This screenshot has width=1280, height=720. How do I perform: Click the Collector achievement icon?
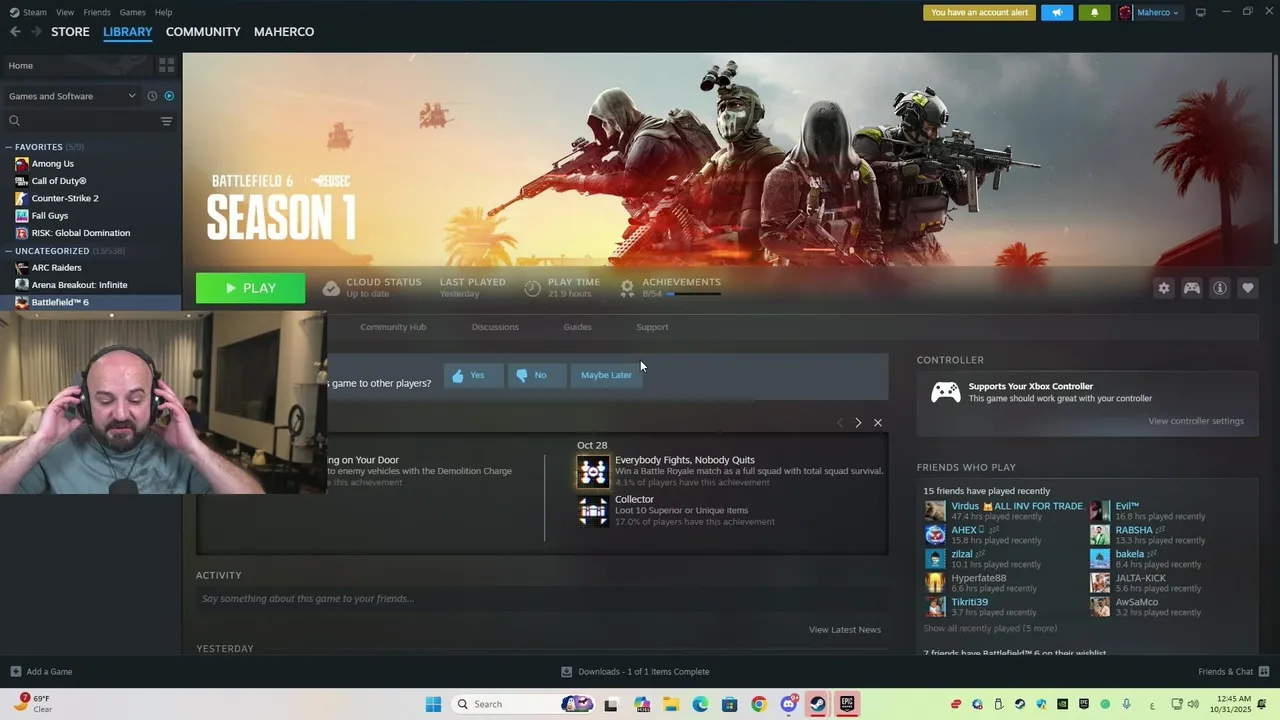click(x=593, y=511)
